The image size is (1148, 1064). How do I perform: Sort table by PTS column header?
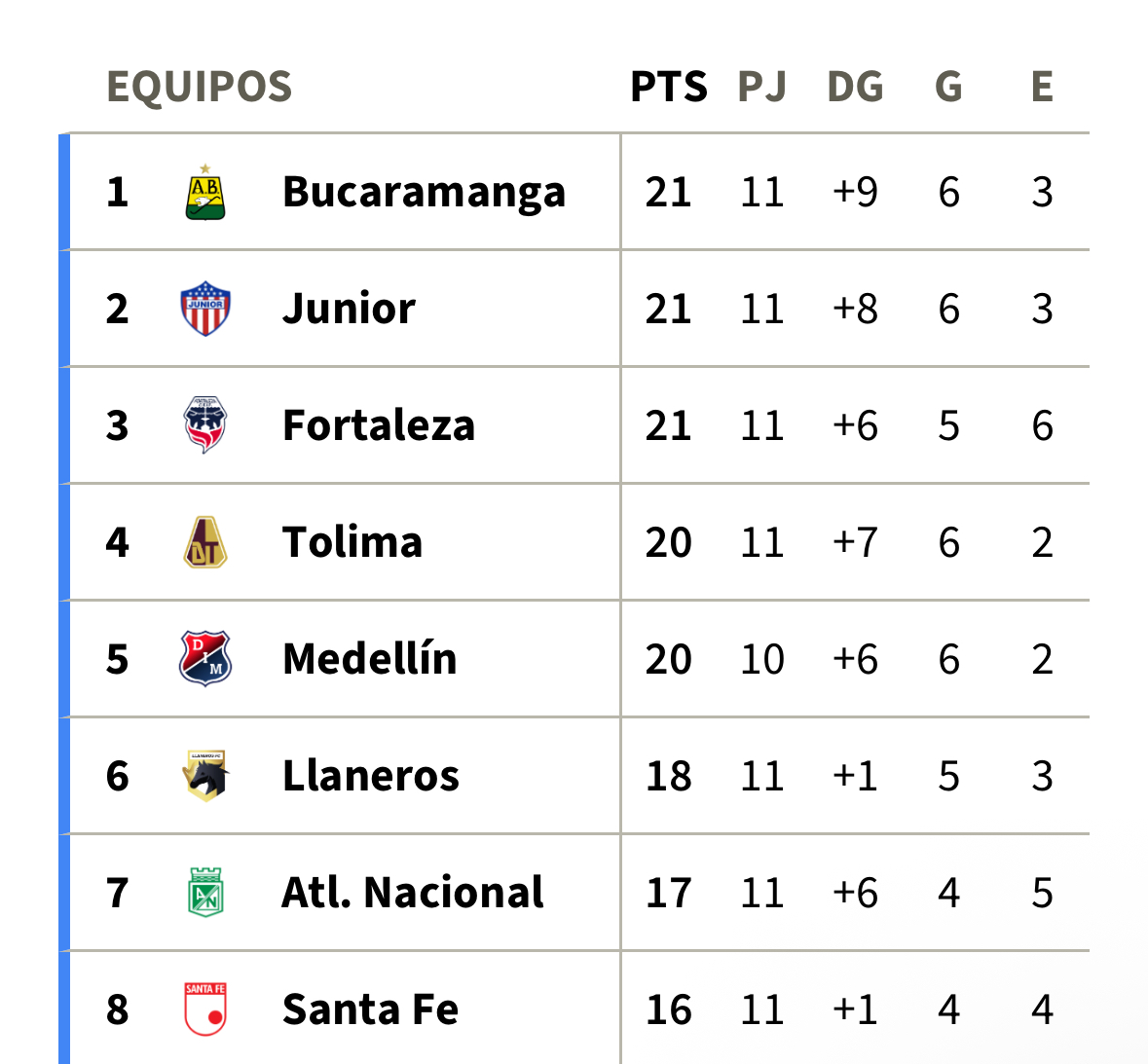click(668, 87)
